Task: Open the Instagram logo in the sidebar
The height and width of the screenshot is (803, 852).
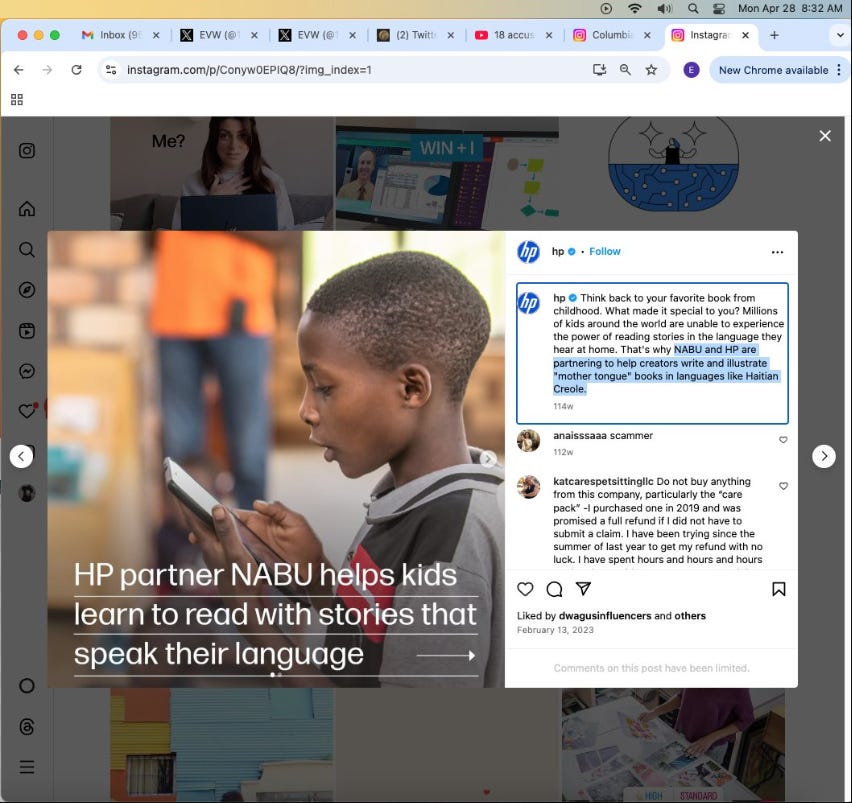Action: coord(27,150)
